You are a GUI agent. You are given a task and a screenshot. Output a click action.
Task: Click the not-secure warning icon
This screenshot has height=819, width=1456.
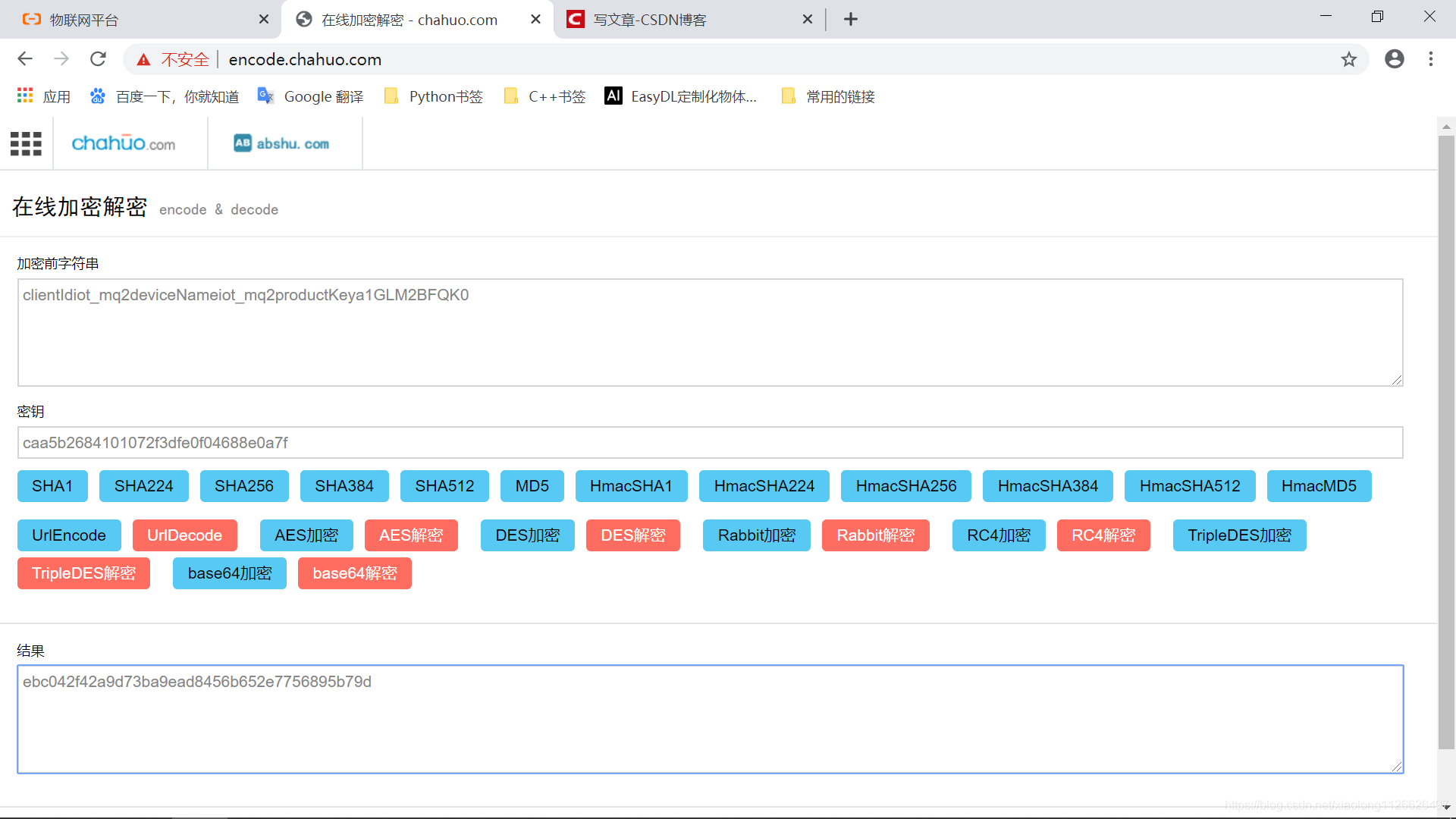tap(143, 60)
